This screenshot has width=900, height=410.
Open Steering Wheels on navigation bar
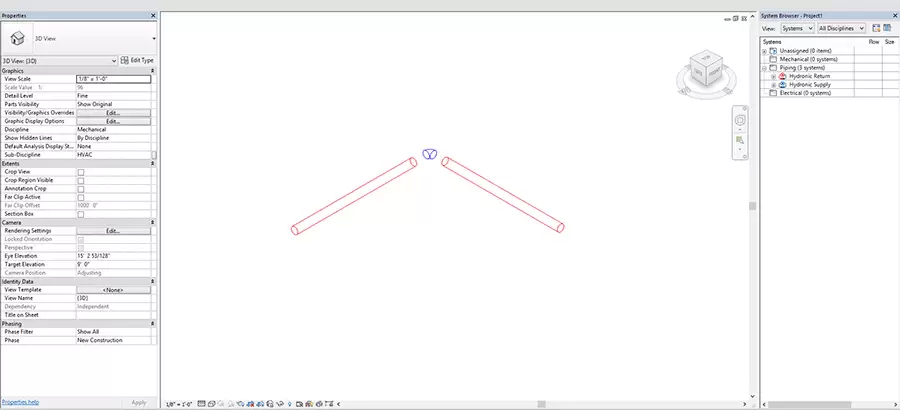(x=740, y=120)
